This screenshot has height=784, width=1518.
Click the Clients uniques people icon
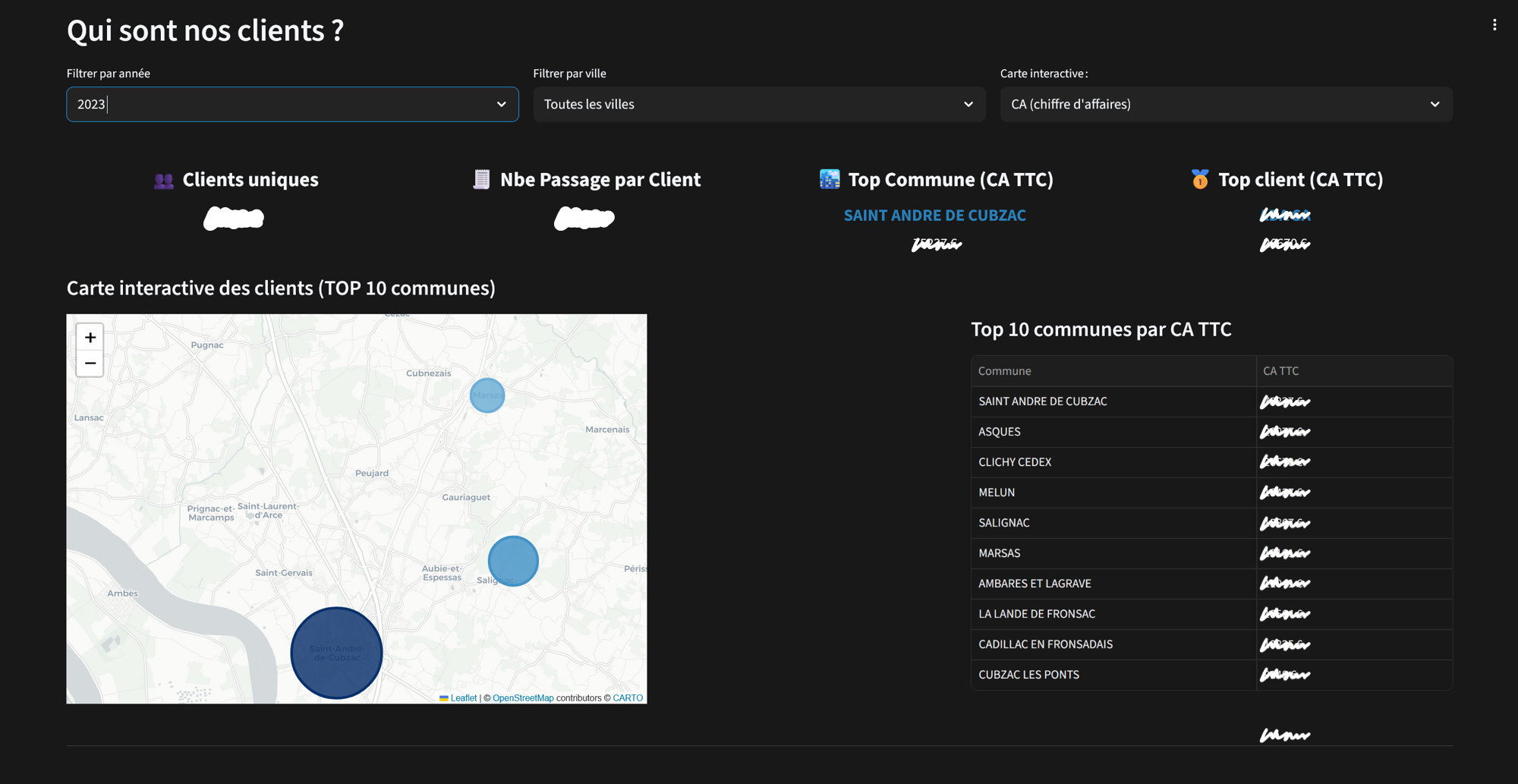[x=163, y=181]
